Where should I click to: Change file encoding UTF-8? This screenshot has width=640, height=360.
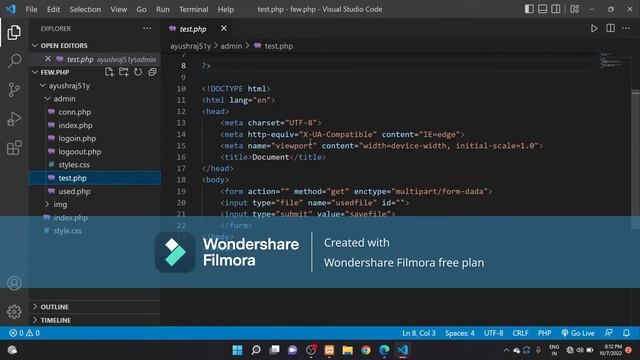(493, 333)
